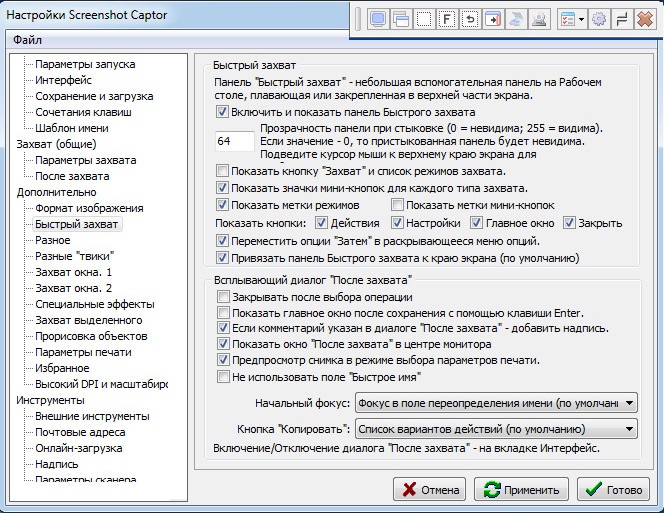The image size is (664, 513).
Task: Uncheck 'Предпросмотр снимка в режиме выбора параметров печати'
Action: pos(223,360)
